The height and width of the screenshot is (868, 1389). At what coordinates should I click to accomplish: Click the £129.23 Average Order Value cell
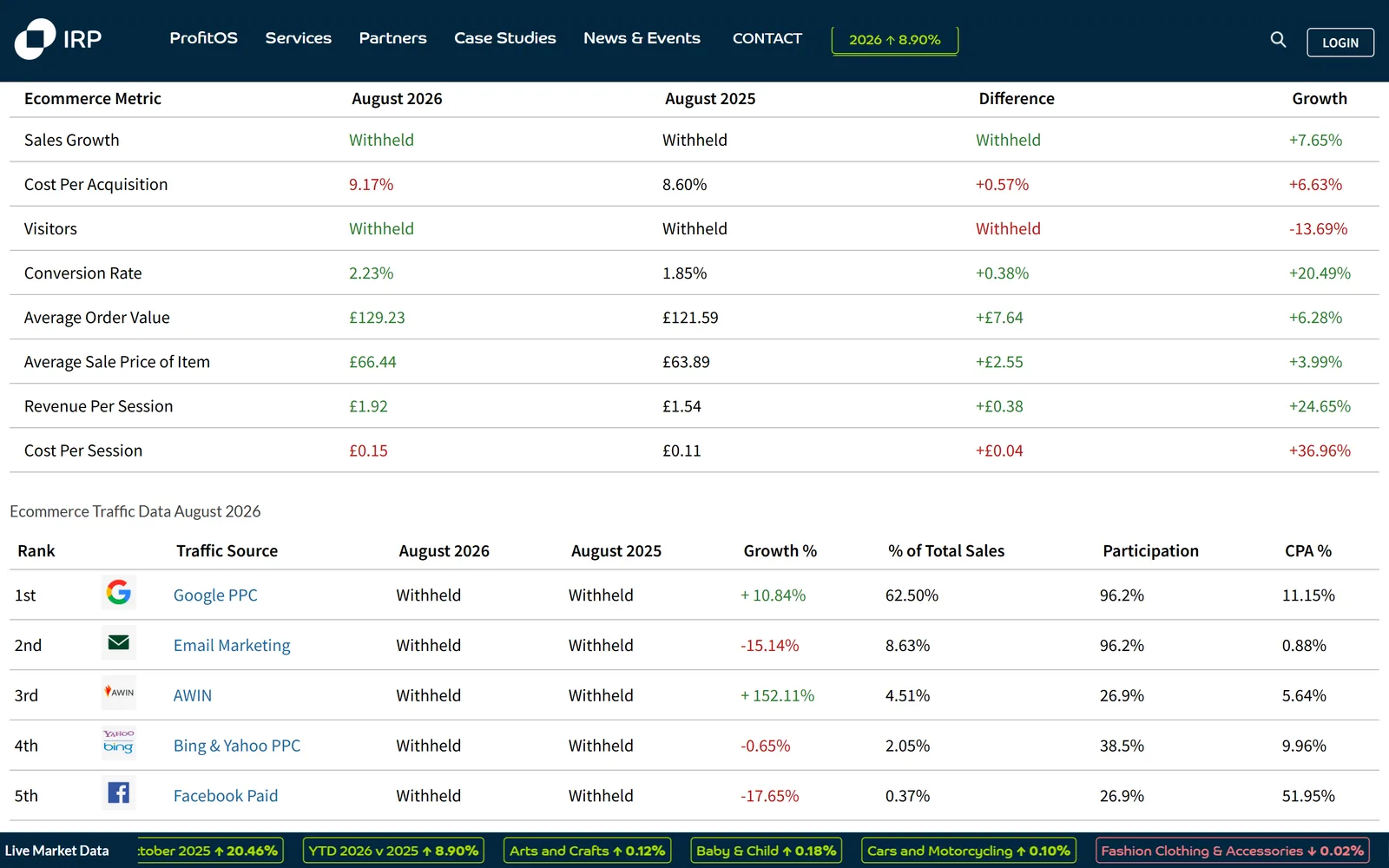tap(377, 318)
